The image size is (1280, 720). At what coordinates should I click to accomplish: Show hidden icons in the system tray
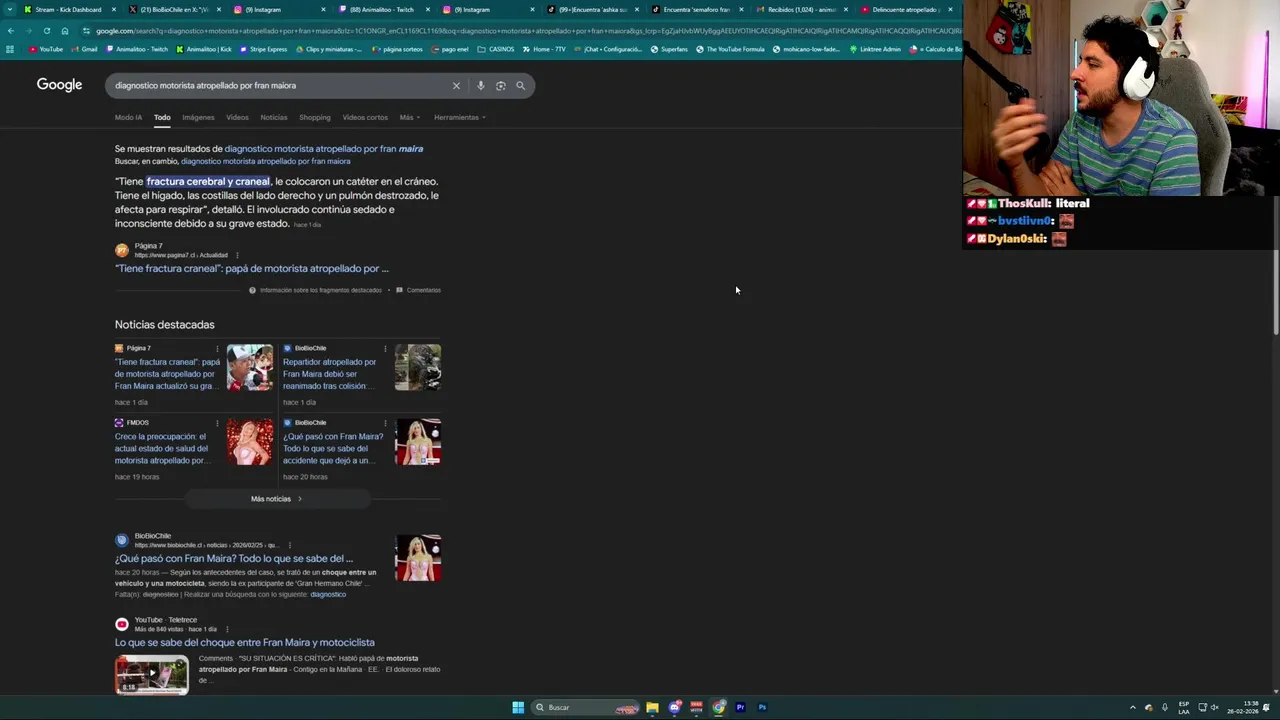point(1132,708)
